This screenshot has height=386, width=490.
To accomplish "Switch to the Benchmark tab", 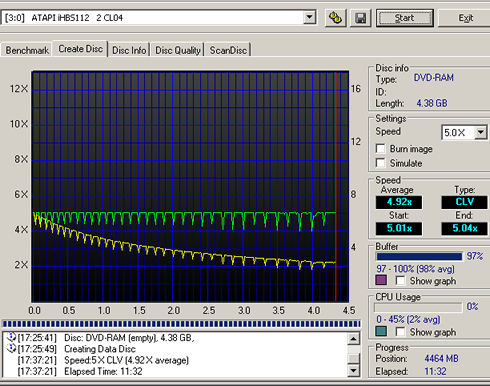I will [27, 50].
